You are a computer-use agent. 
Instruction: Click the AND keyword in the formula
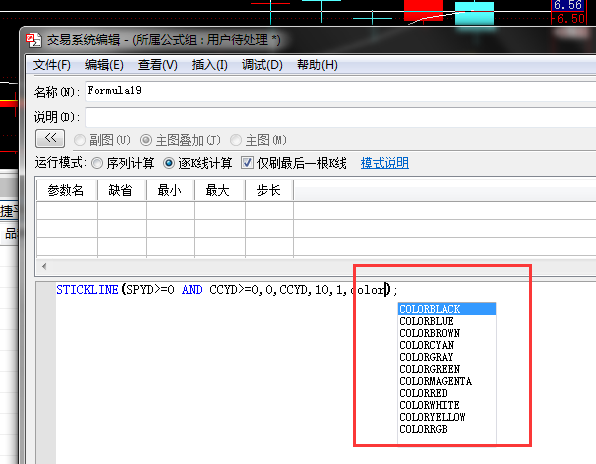click(192, 290)
